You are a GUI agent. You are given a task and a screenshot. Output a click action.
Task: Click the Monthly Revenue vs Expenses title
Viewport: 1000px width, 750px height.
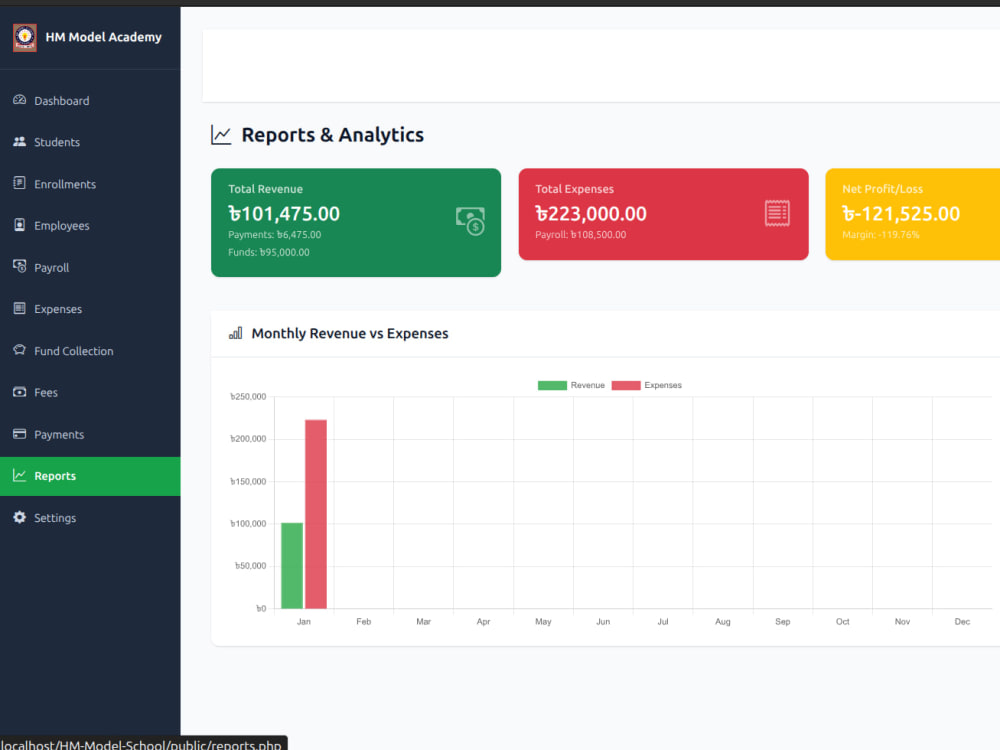coord(349,334)
